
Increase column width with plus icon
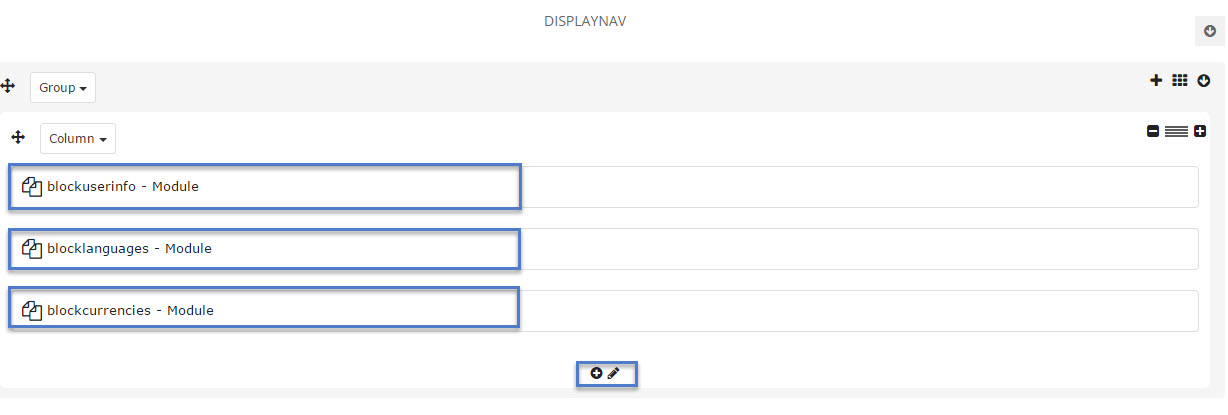(1200, 131)
